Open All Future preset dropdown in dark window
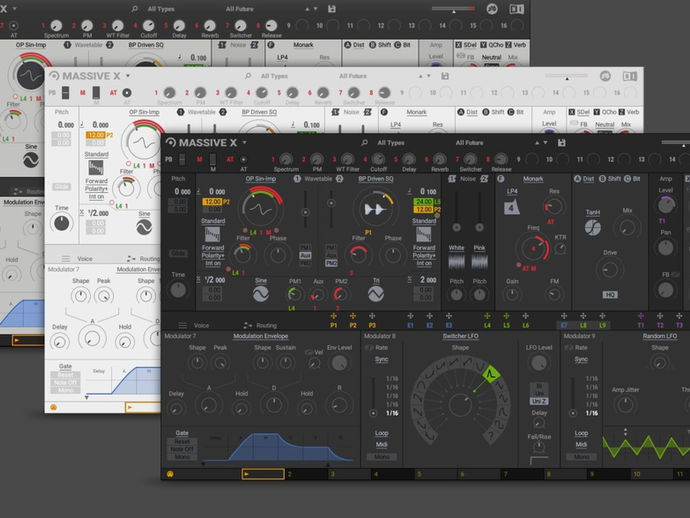Screen dimensions: 690x518 [469, 143]
